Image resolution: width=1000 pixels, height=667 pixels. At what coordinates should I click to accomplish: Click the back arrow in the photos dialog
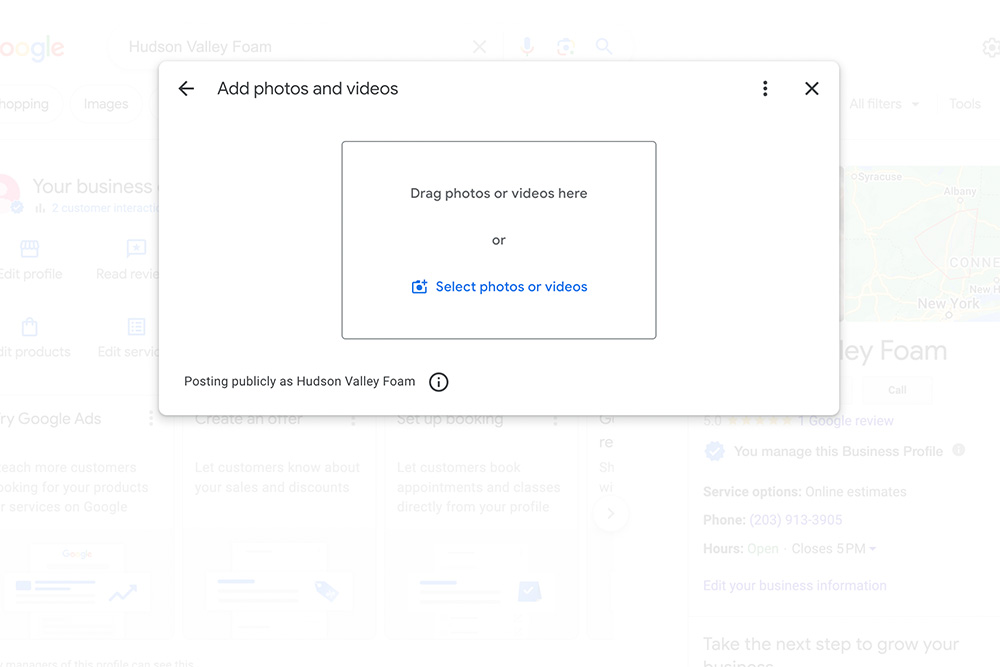click(186, 88)
